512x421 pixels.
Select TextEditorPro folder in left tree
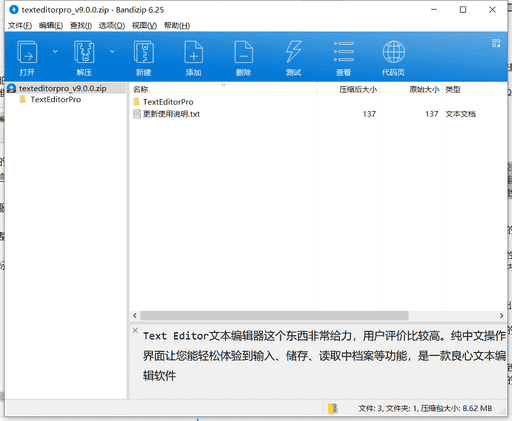[x=56, y=99]
